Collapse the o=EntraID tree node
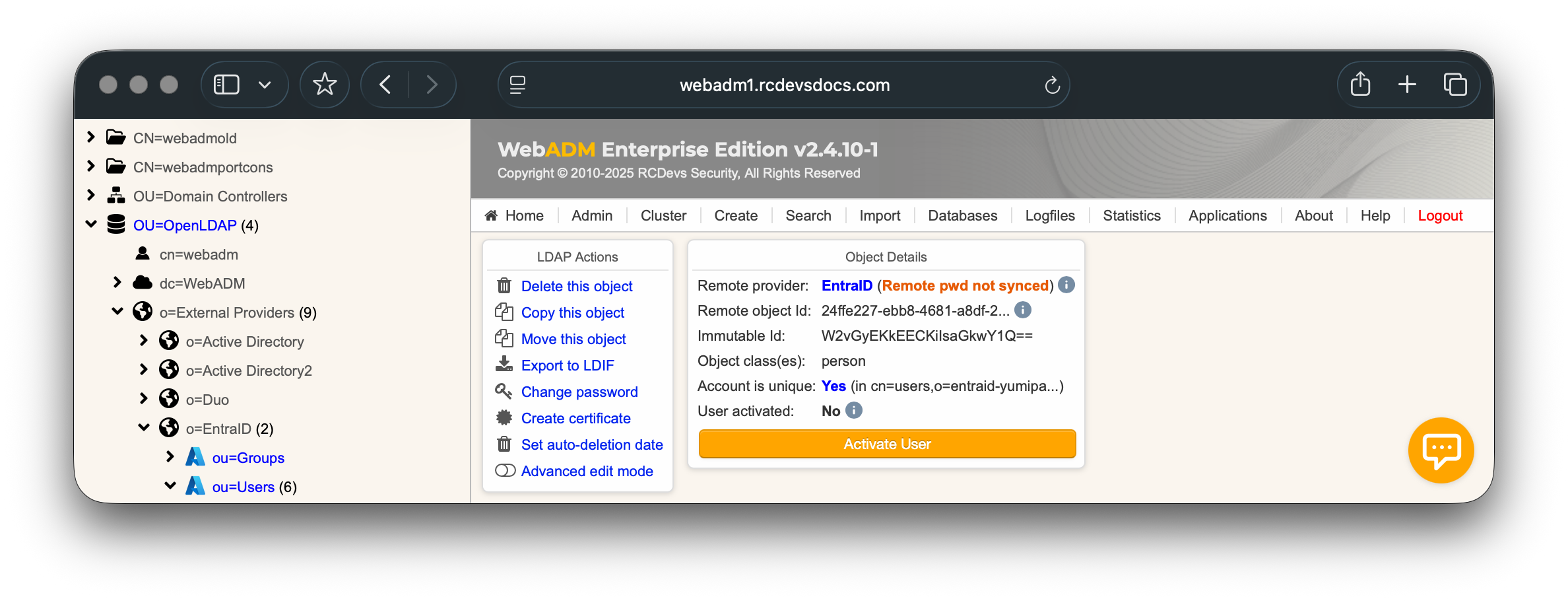1568x601 pixels. pyautogui.click(x=144, y=428)
